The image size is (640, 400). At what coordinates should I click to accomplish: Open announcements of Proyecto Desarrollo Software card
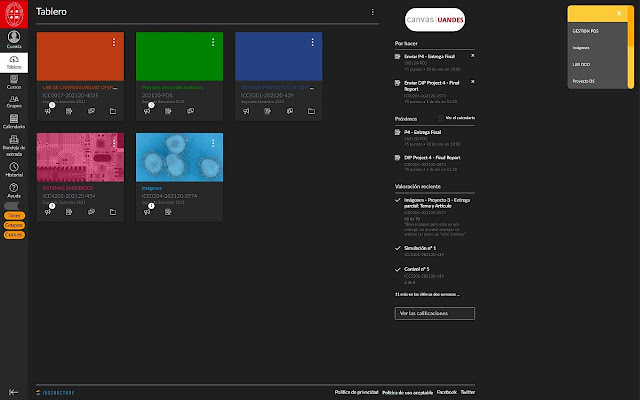click(147, 111)
